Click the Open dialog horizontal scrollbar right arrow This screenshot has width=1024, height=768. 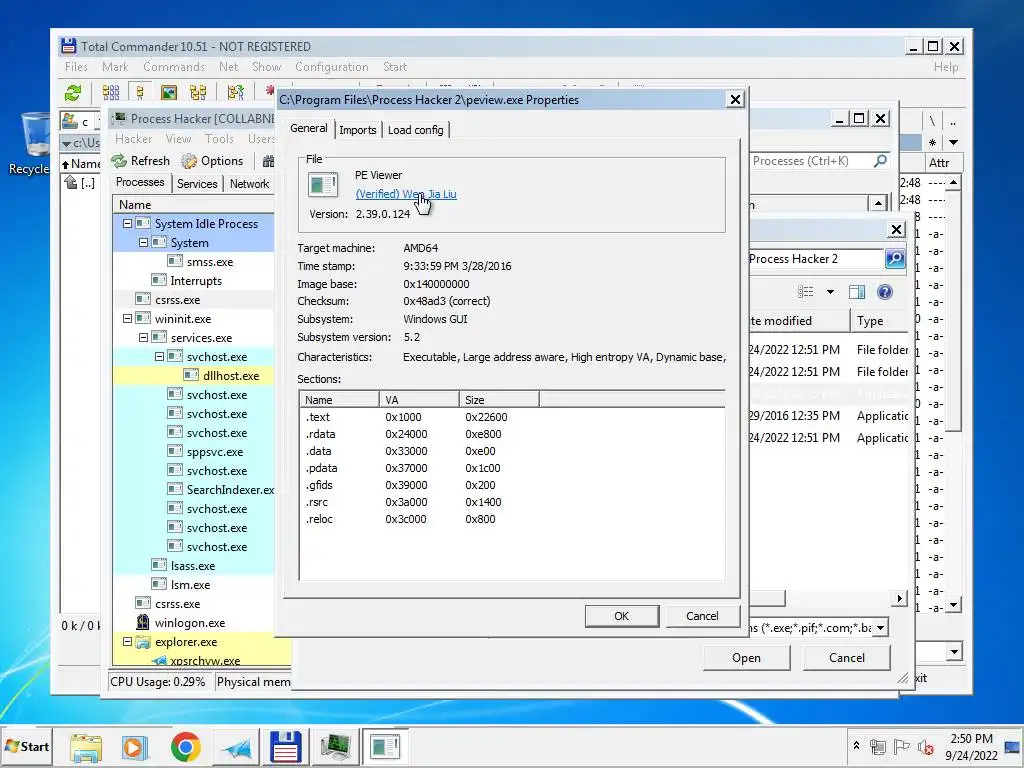(900, 598)
